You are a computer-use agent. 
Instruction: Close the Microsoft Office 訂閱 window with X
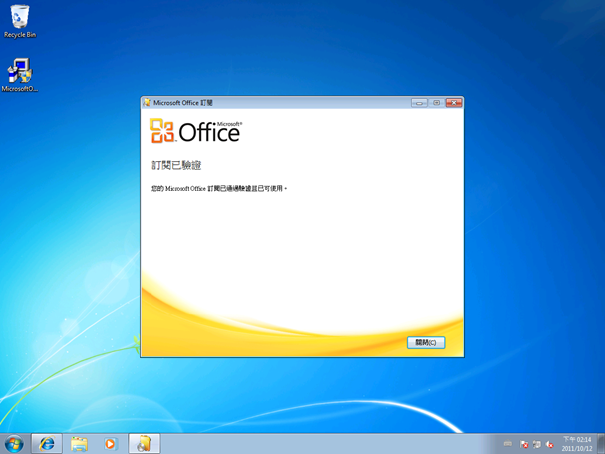454,103
